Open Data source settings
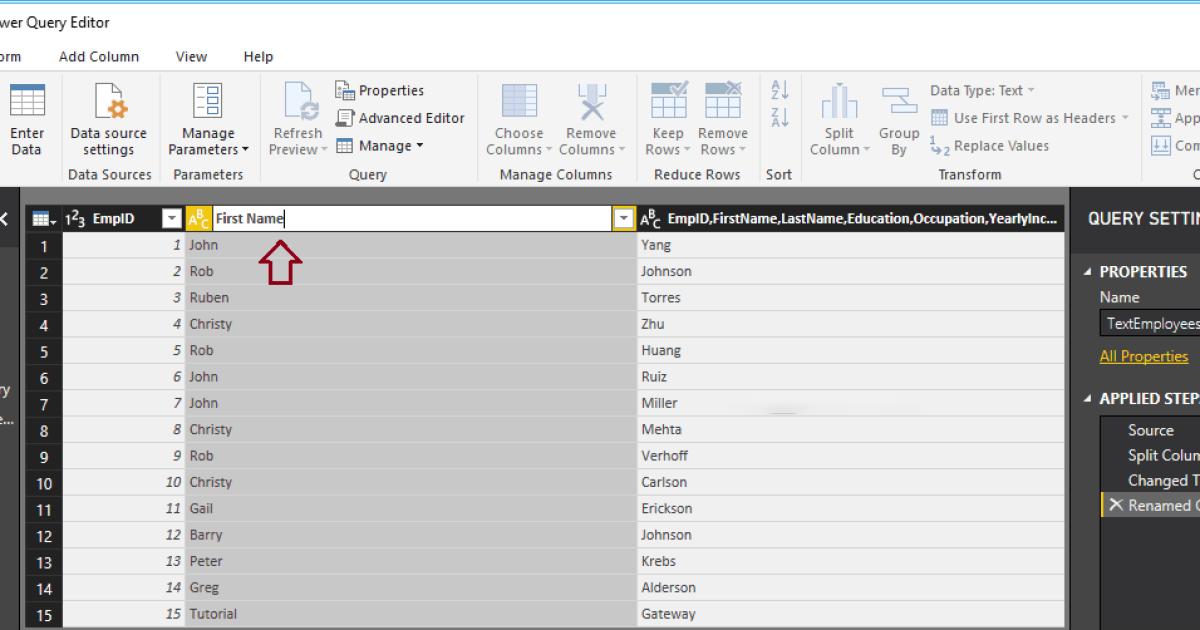 [108, 102]
